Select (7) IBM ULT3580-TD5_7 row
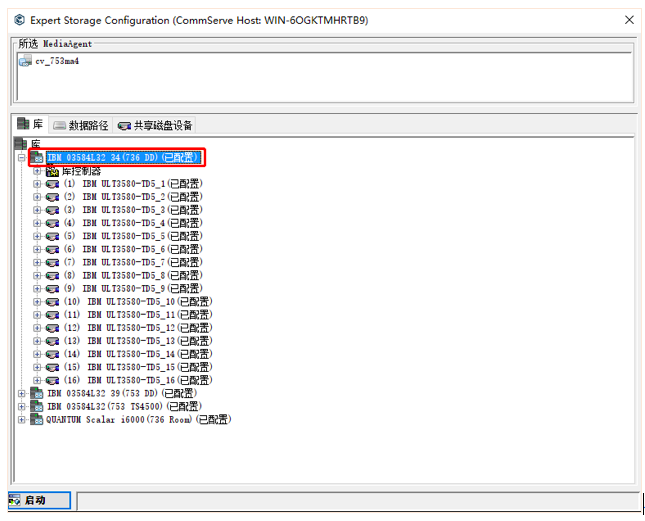645x521 pixels. [x=133, y=262]
